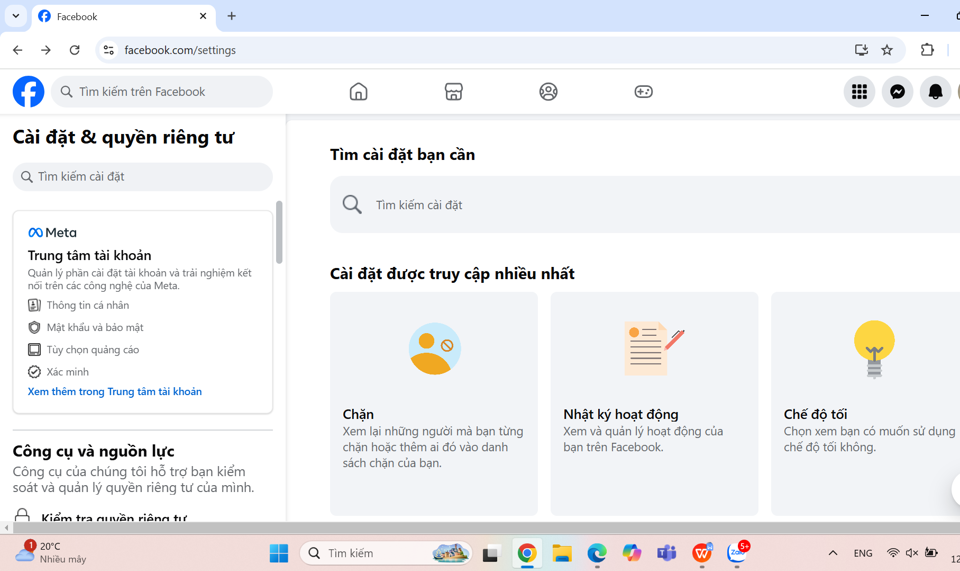Screen dimensions: 960x571
Task: Click the battery icon in tray
Action: coord(931,553)
